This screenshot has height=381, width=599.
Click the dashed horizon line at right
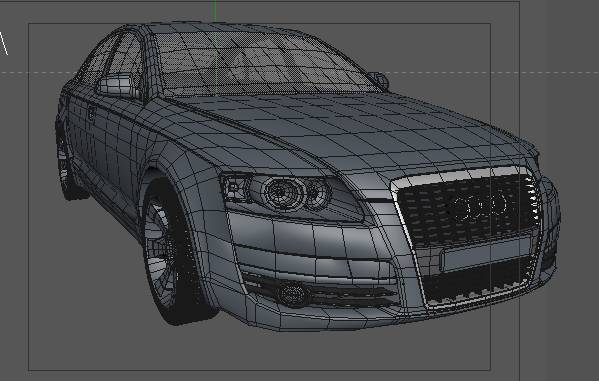pyautogui.click(x=493, y=72)
